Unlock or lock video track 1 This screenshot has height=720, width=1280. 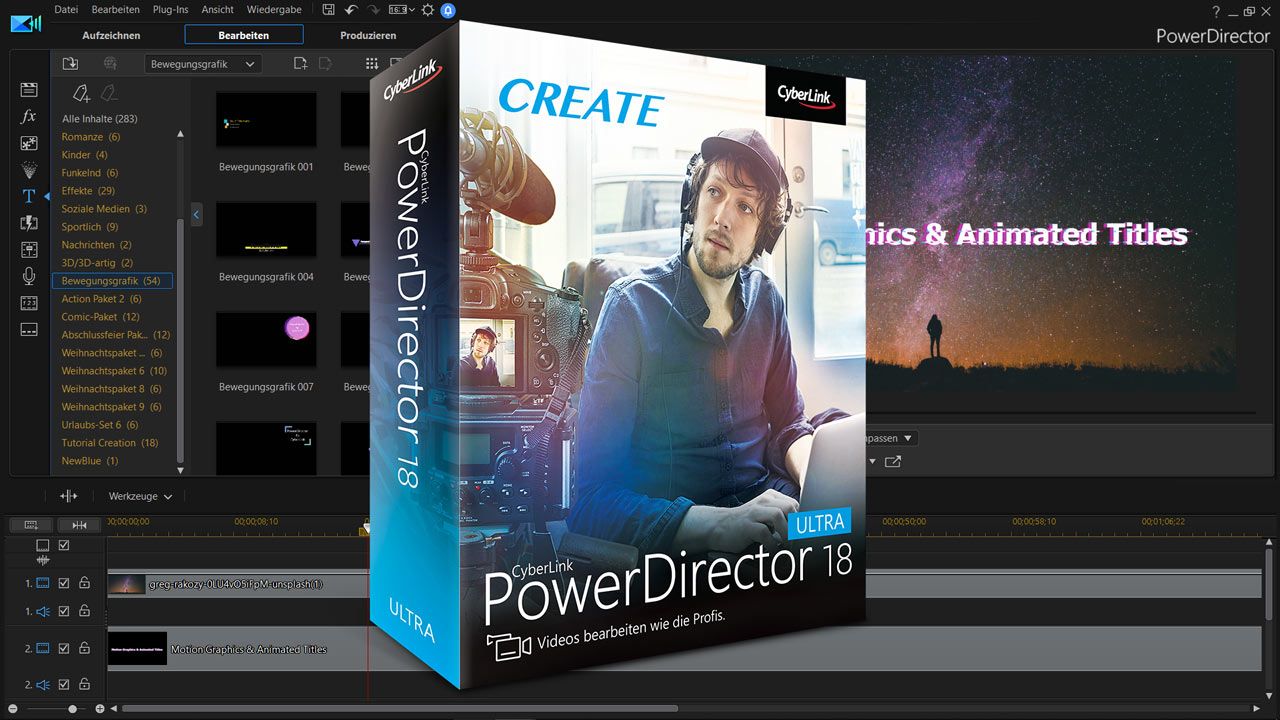click(85, 583)
